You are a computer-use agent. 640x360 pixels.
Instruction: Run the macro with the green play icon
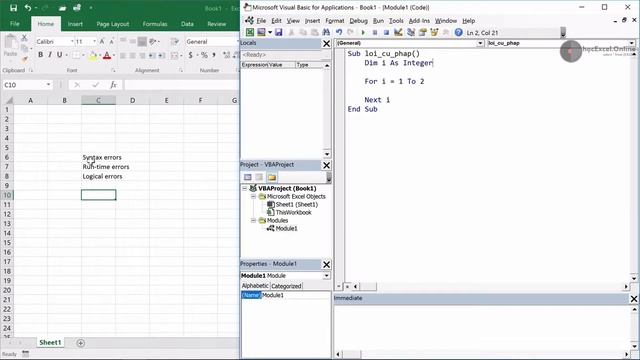pos(363,33)
